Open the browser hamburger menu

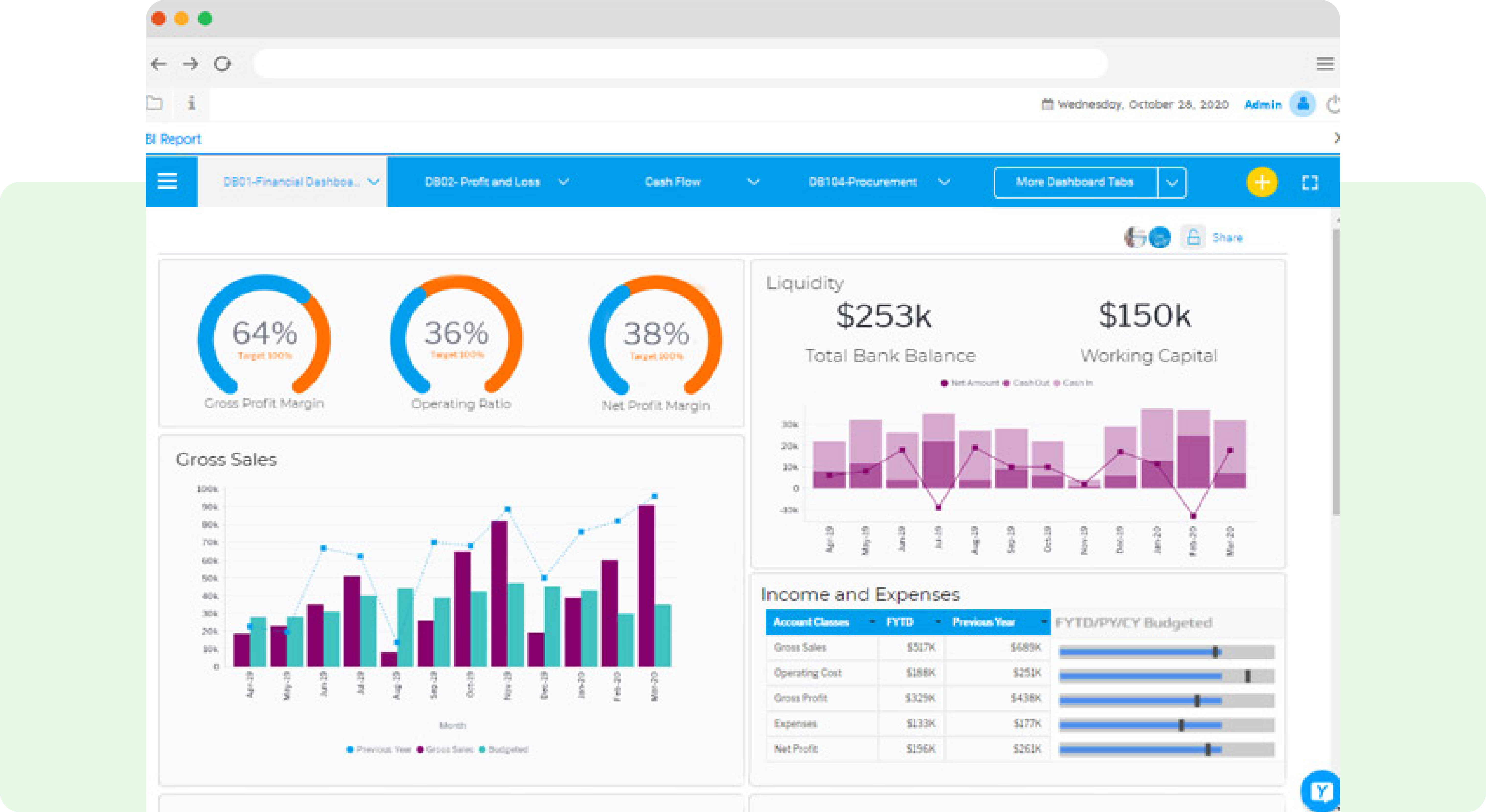click(1325, 64)
